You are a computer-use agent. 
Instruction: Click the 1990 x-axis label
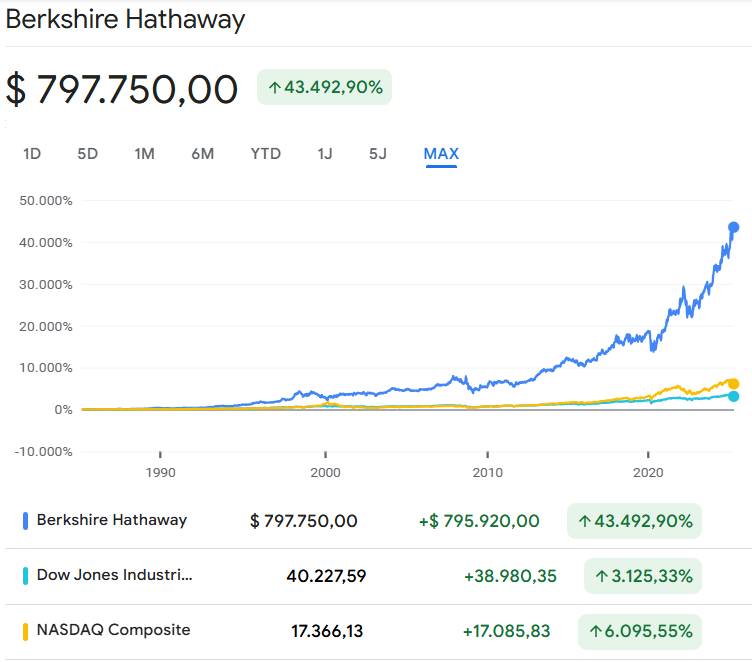click(x=161, y=473)
